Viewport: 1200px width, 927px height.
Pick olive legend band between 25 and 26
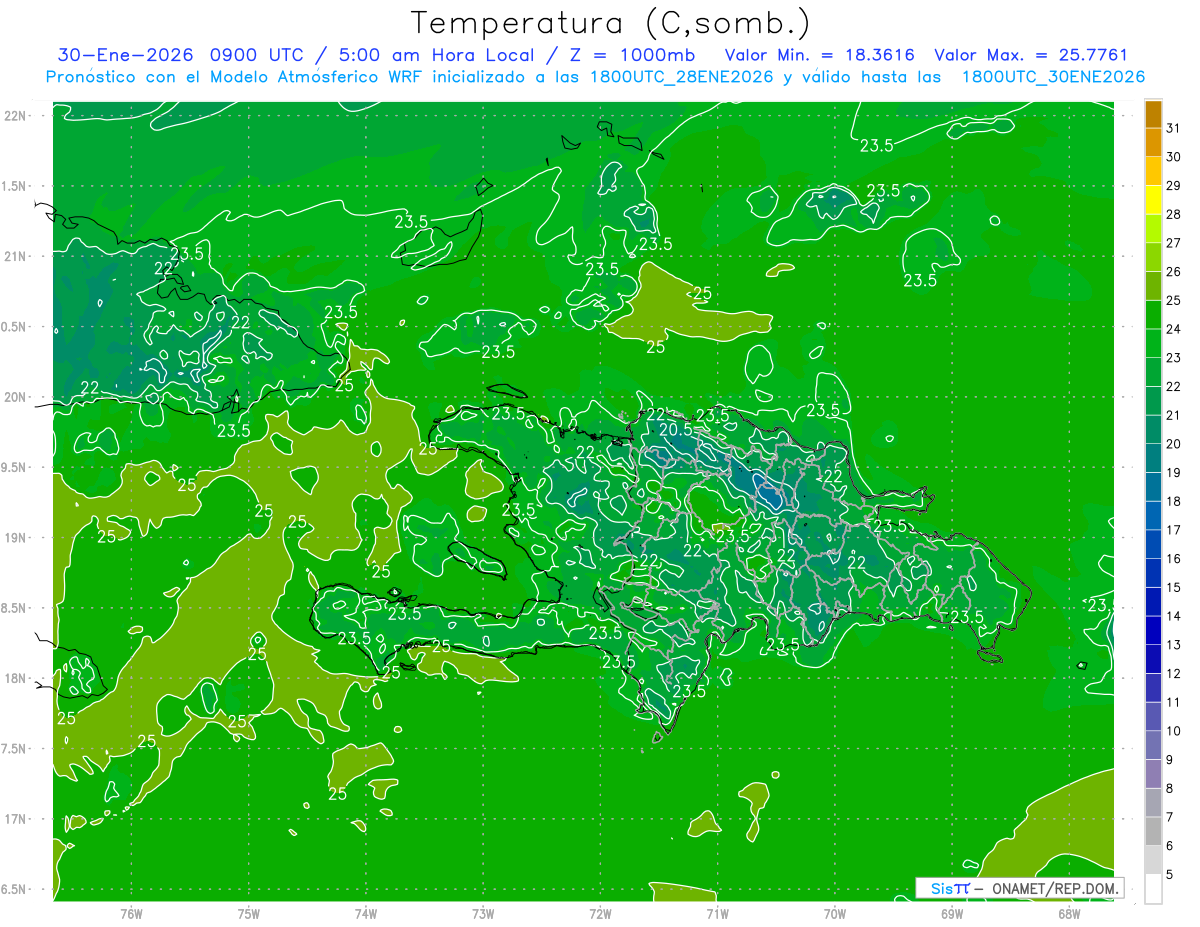pos(1153,286)
